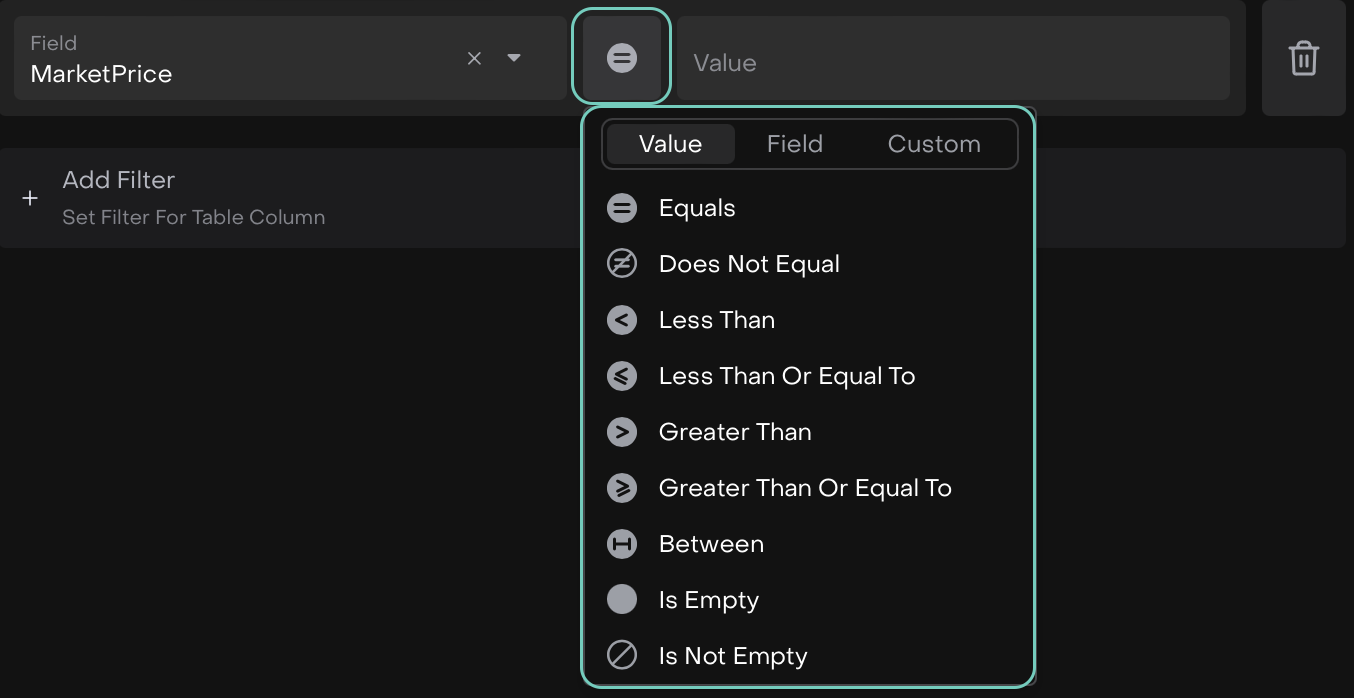The width and height of the screenshot is (1354, 698).
Task: Select Greater Than Or Equal To option
Action: pos(804,488)
